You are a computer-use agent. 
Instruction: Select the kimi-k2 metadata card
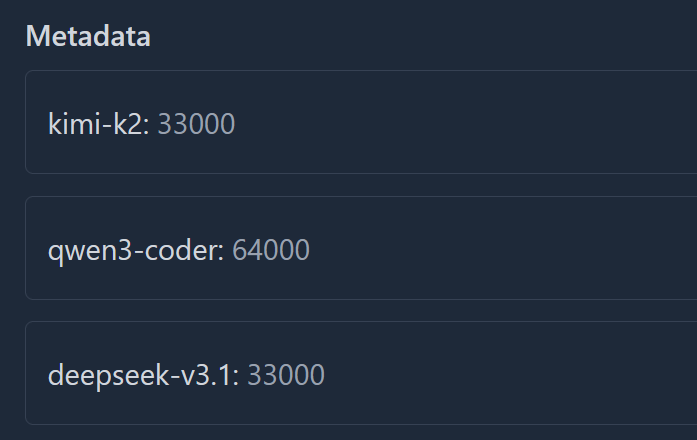pos(361,122)
